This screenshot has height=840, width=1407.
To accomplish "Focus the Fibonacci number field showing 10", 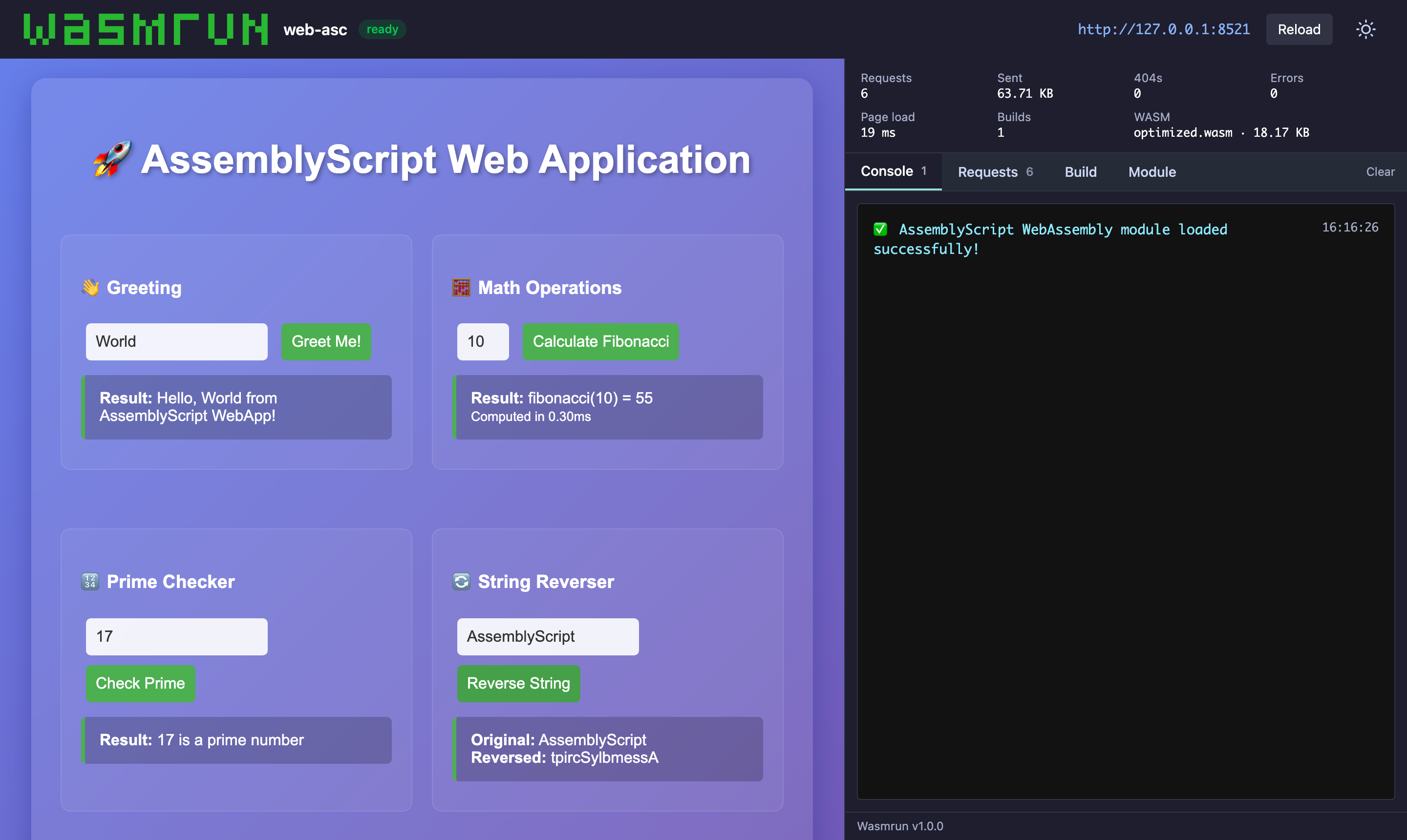I will click(x=482, y=341).
